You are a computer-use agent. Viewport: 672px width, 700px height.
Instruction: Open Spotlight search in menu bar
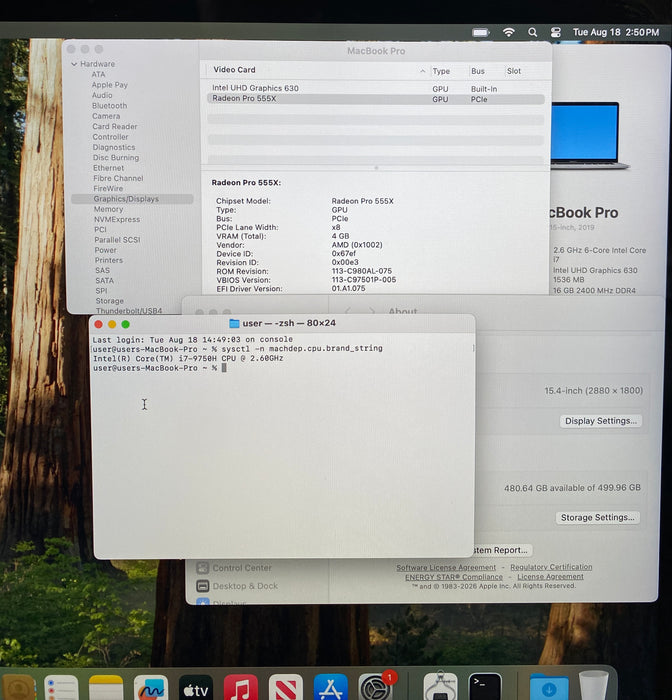pyautogui.click(x=532, y=32)
